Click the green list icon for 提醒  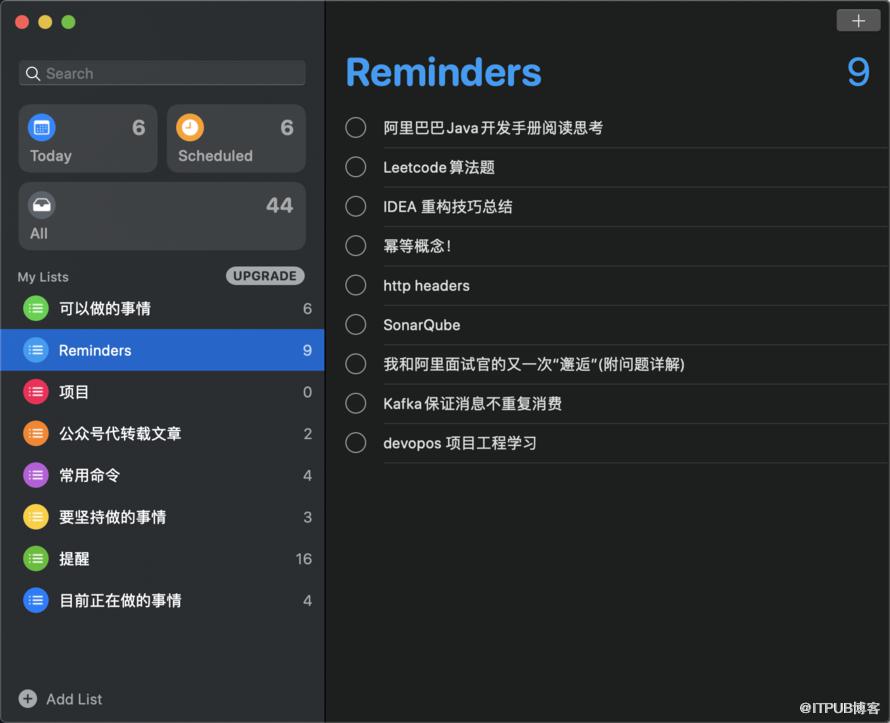pyautogui.click(x=36, y=558)
